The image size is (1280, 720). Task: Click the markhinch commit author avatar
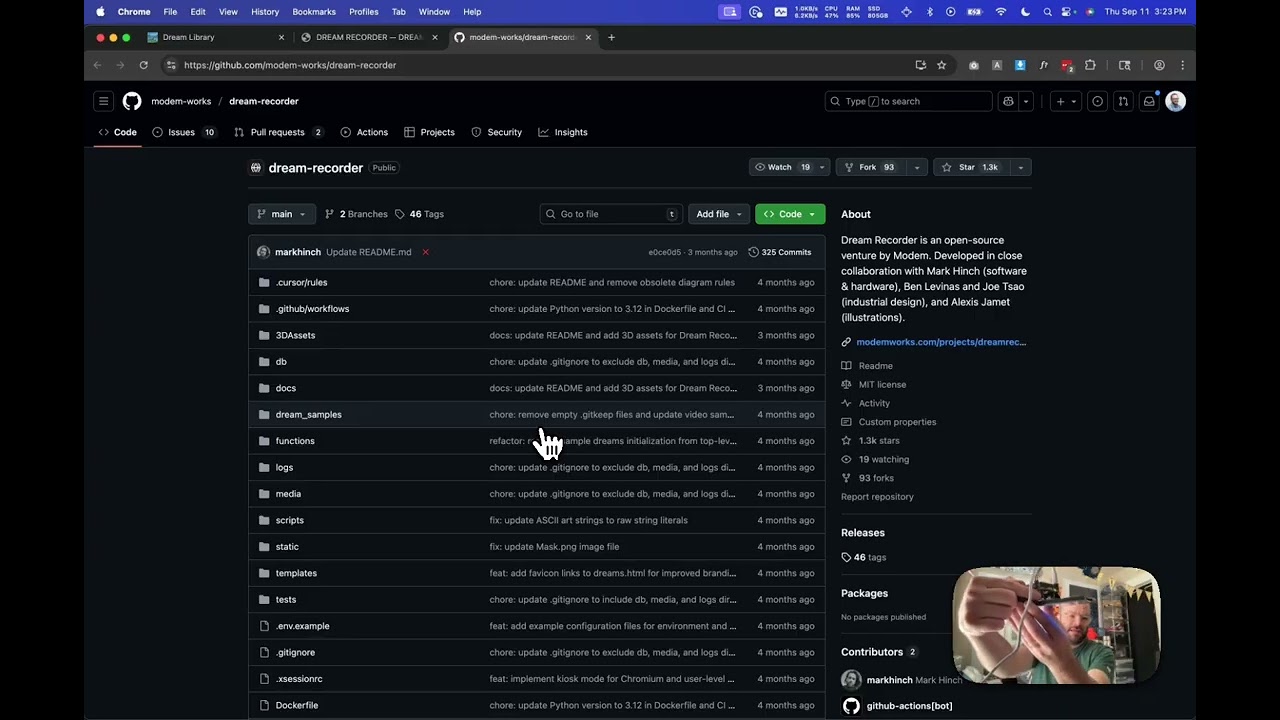pyautogui.click(x=263, y=252)
